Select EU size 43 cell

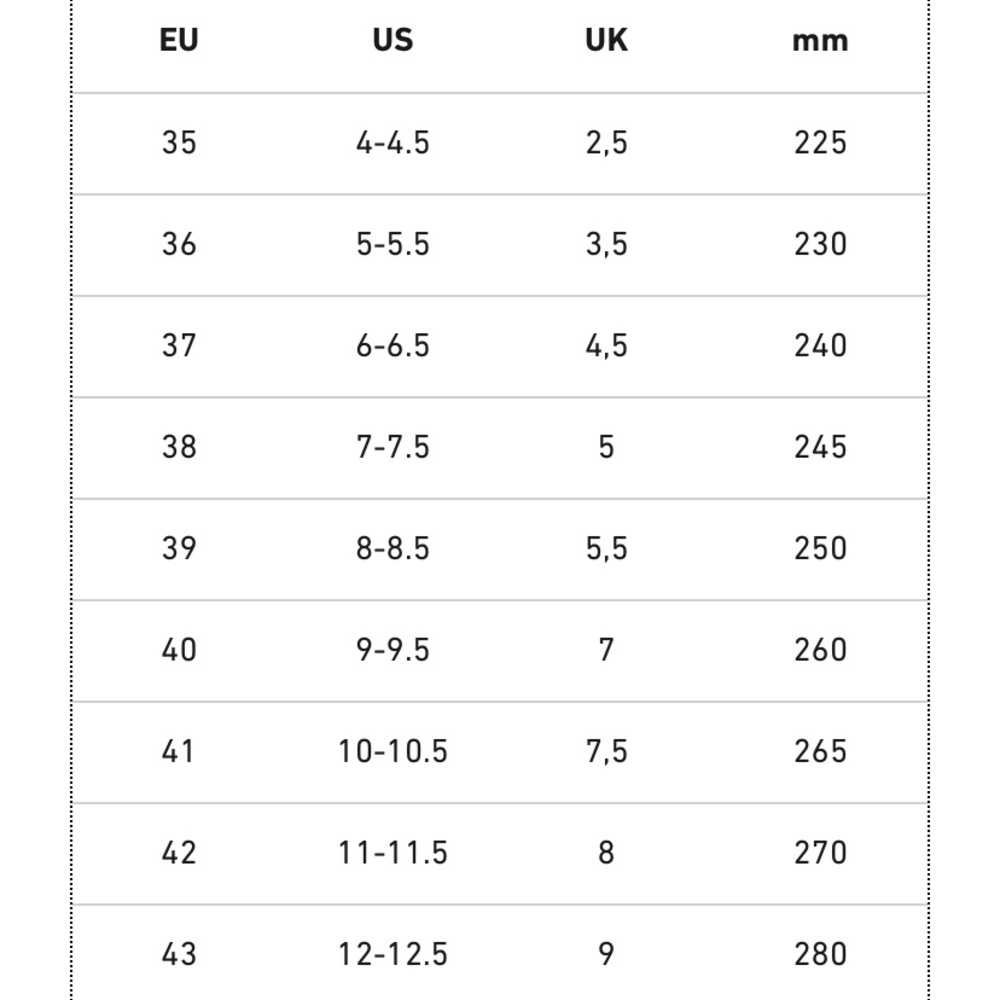179,954
